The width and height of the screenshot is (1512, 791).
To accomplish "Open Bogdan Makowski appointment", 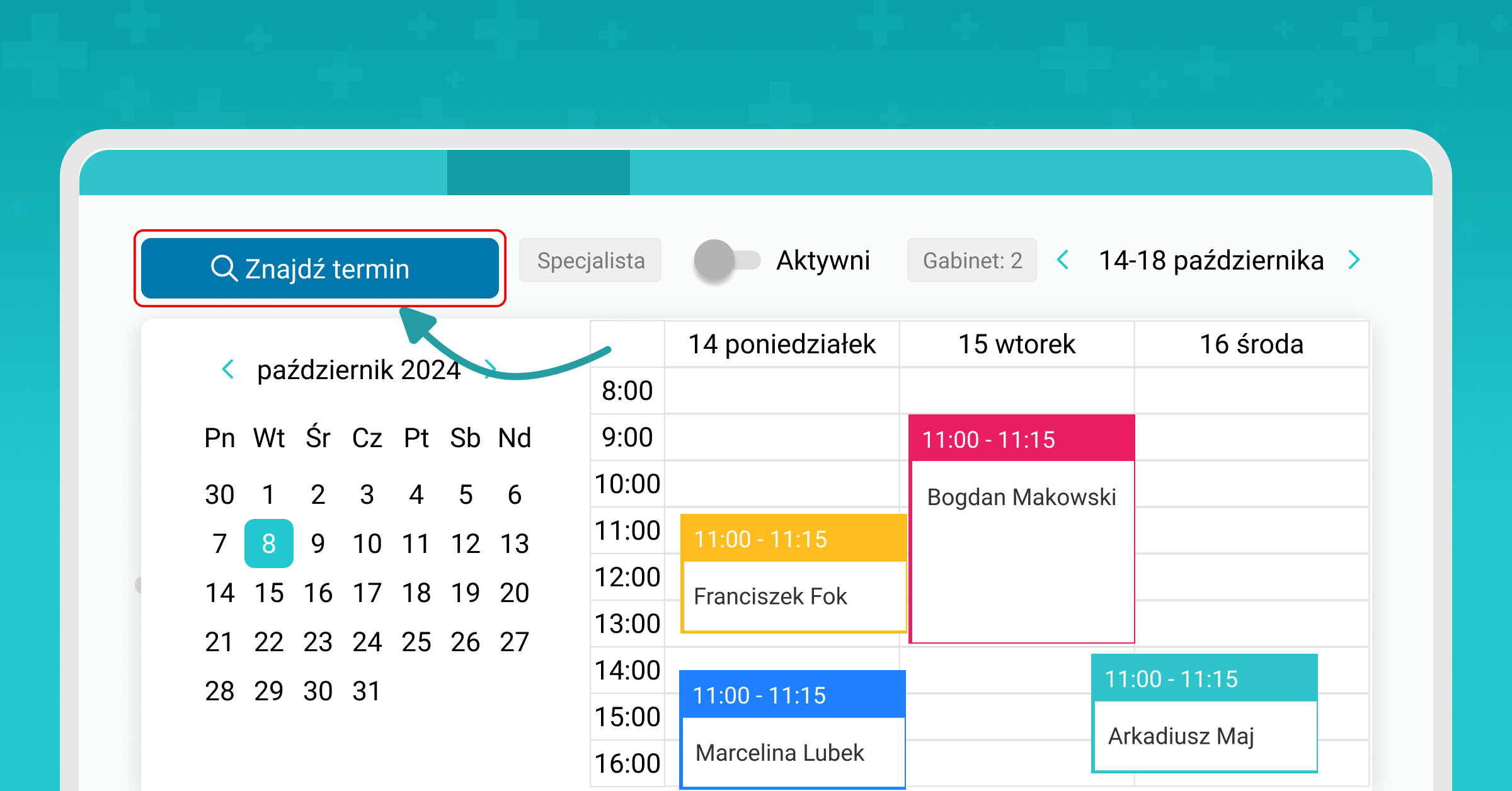I will tap(1021, 529).
